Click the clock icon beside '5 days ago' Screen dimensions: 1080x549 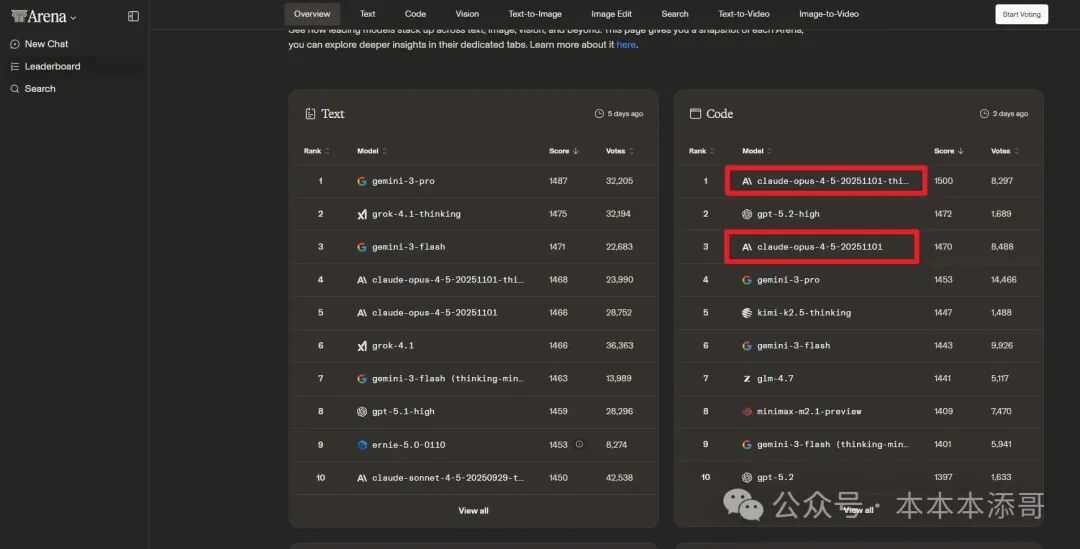599,114
